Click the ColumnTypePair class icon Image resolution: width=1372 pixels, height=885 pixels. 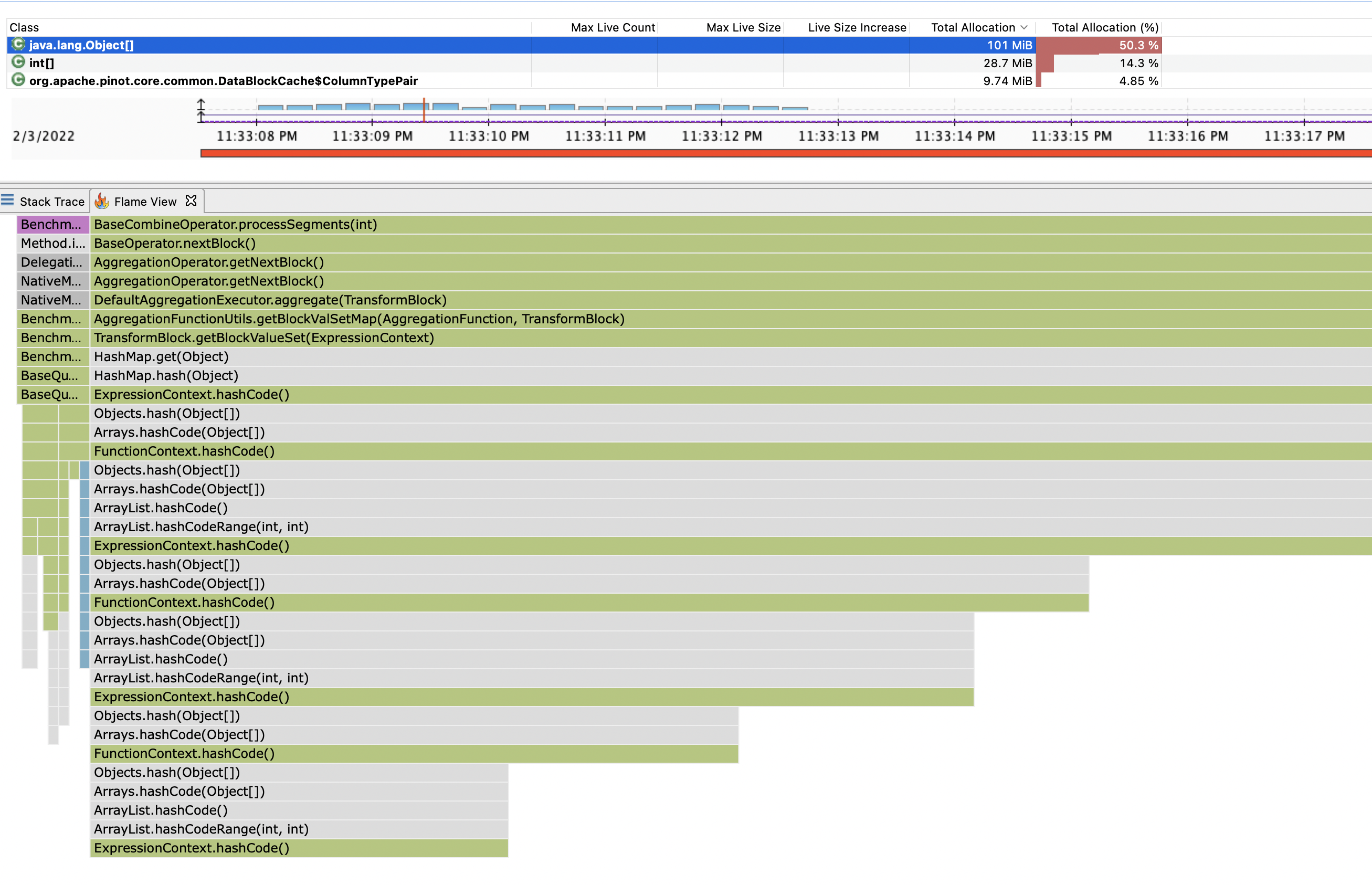tap(18, 80)
